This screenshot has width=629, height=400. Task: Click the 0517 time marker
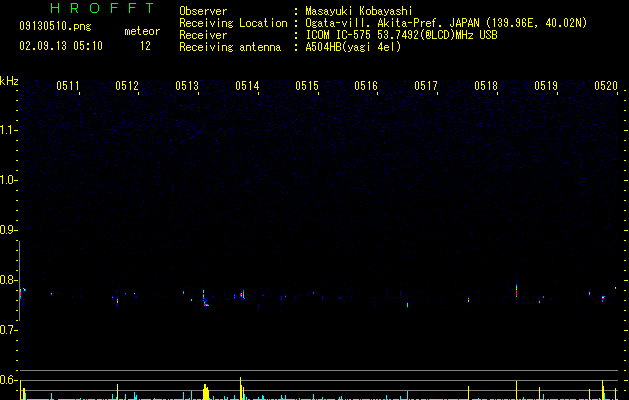tap(426, 85)
